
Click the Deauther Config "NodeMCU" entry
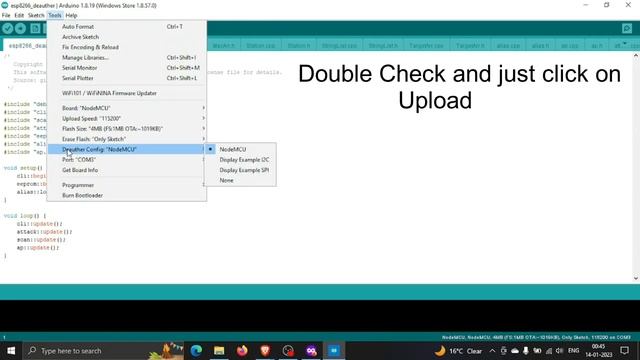click(x=127, y=149)
